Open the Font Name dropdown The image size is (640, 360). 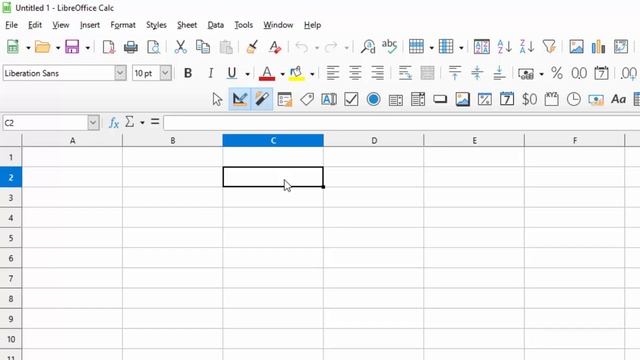click(x=120, y=73)
